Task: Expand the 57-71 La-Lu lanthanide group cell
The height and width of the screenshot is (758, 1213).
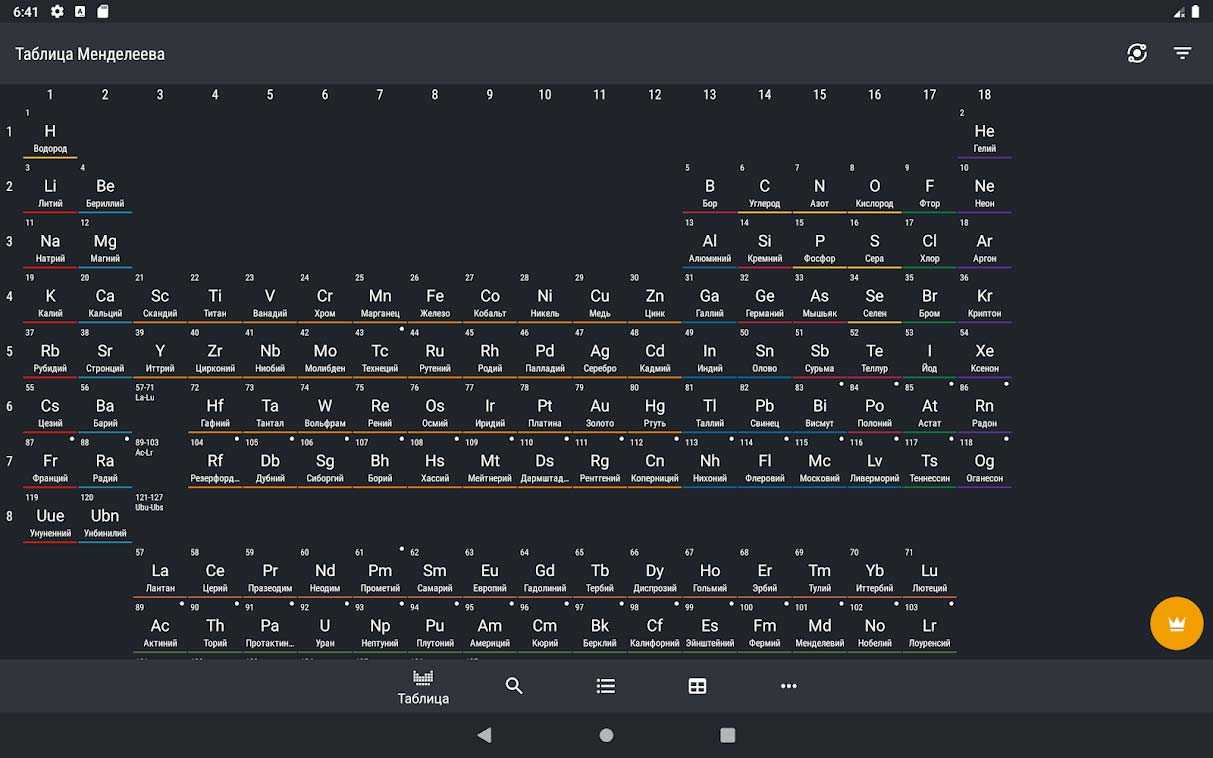Action: pyautogui.click(x=159, y=406)
